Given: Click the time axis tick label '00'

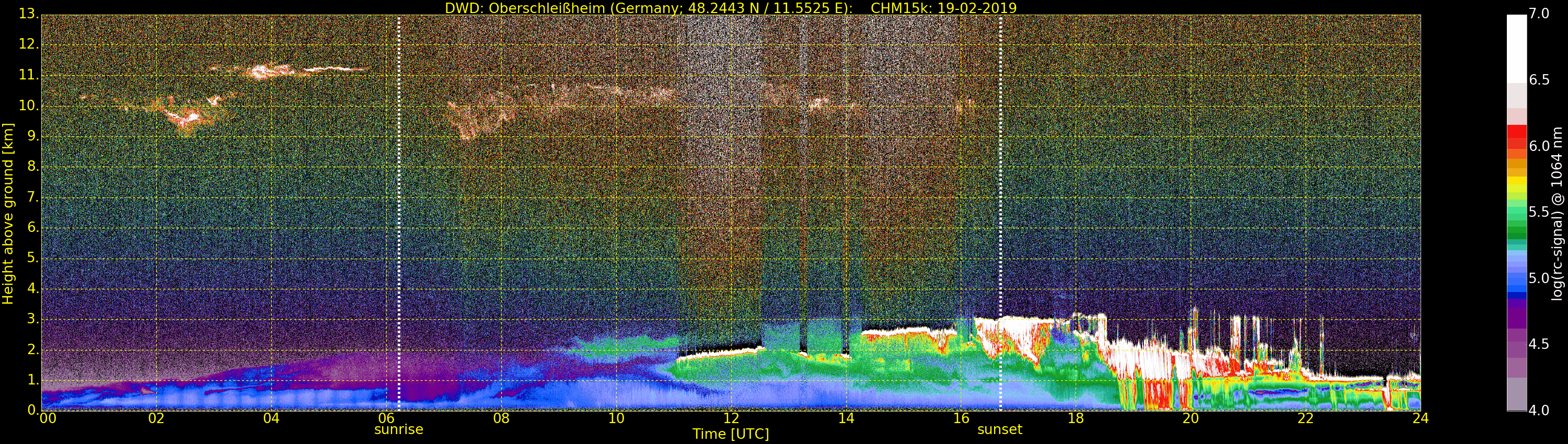Looking at the screenshot, I should pyautogui.click(x=48, y=418).
